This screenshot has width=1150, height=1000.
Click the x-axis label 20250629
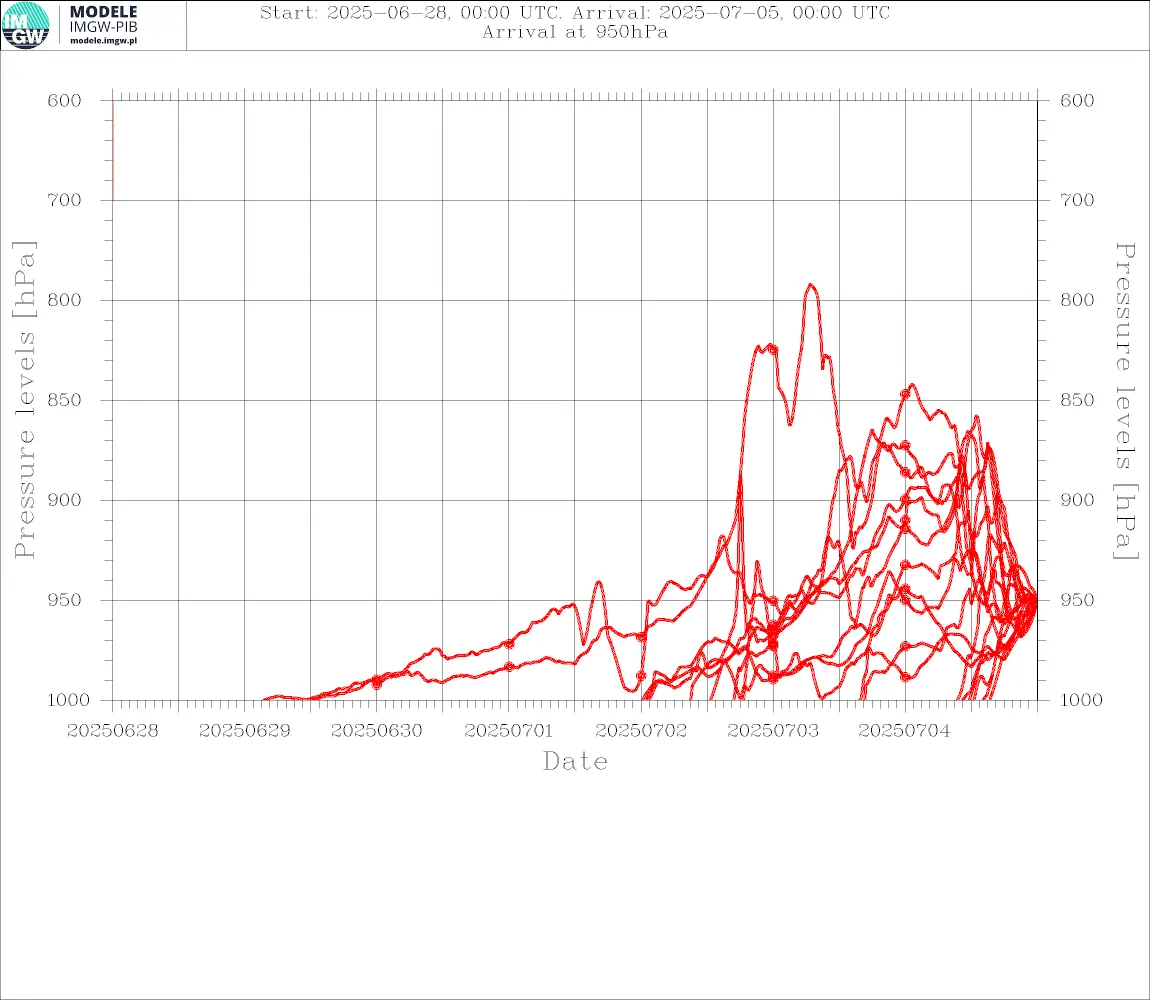click(x=245, y=731)
